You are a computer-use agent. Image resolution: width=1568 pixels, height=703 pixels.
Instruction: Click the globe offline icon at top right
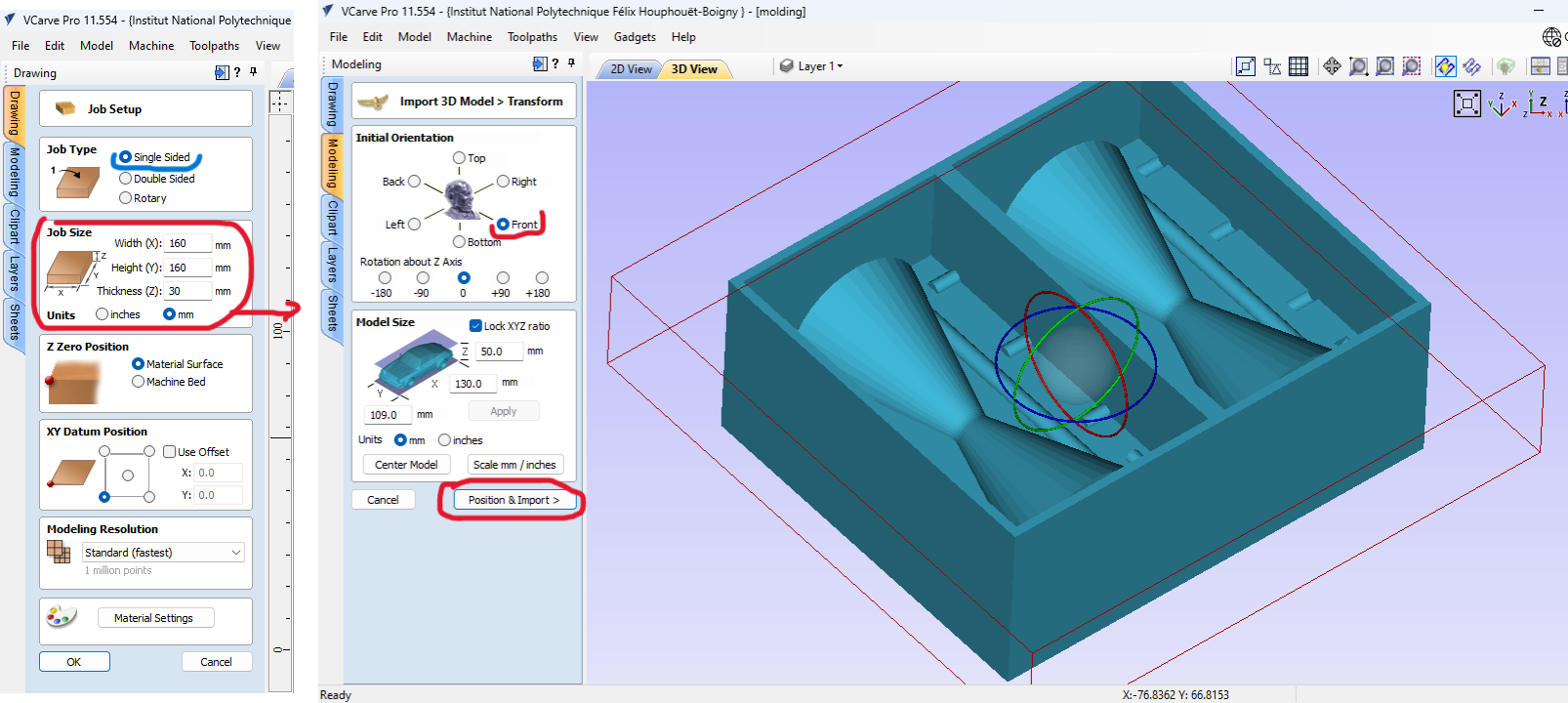coord(1551,37)
